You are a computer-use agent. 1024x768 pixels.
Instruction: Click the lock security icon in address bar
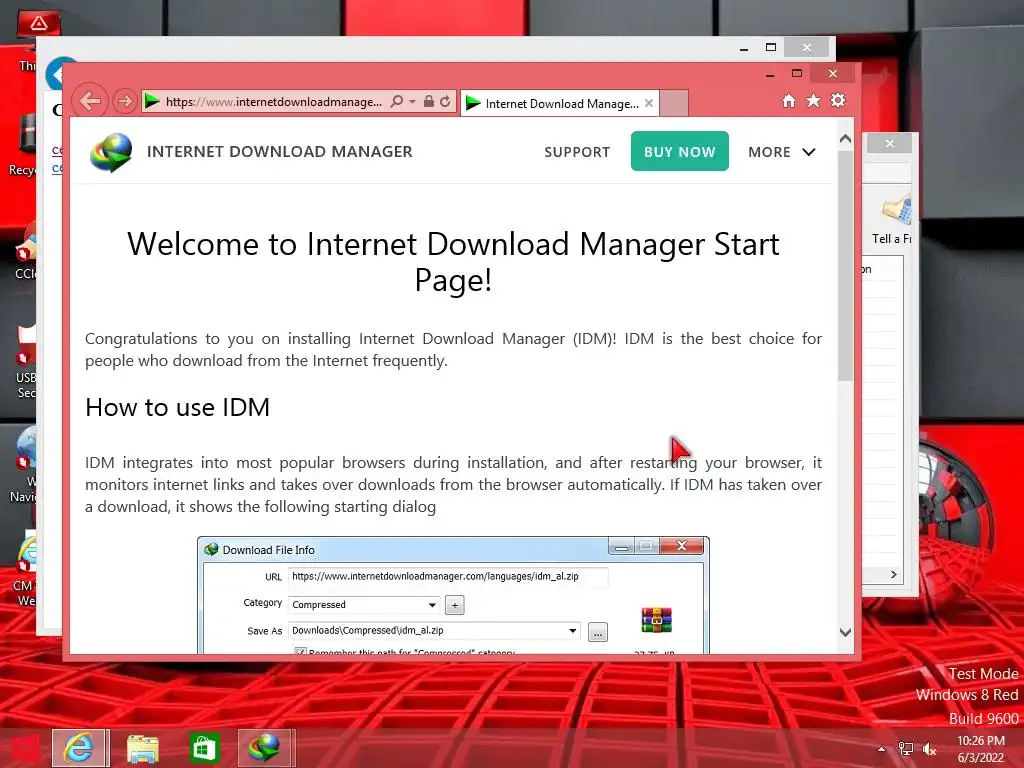(x=428, y=101)
